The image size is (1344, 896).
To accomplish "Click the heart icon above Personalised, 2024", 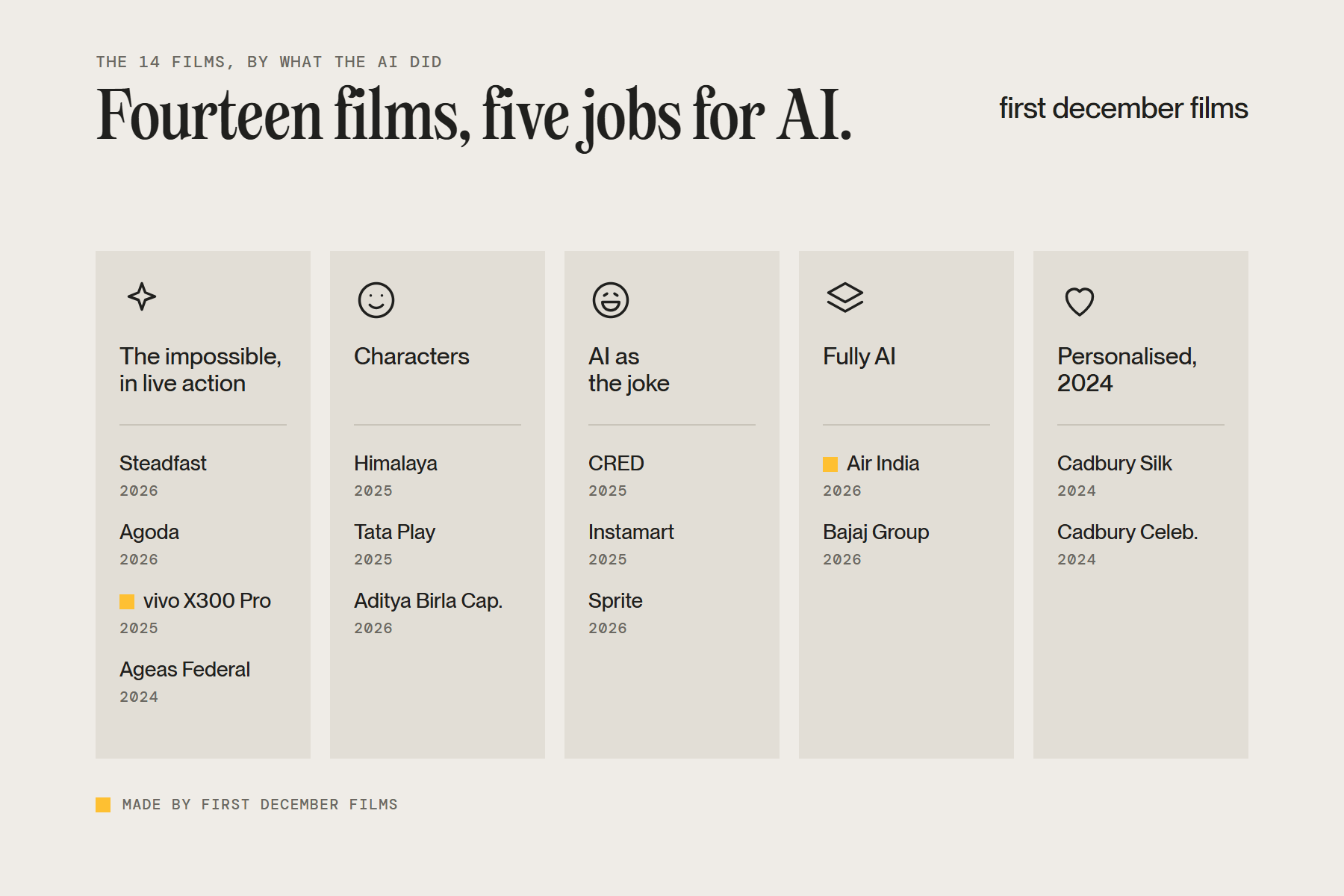I will (x=1080, y=302).
